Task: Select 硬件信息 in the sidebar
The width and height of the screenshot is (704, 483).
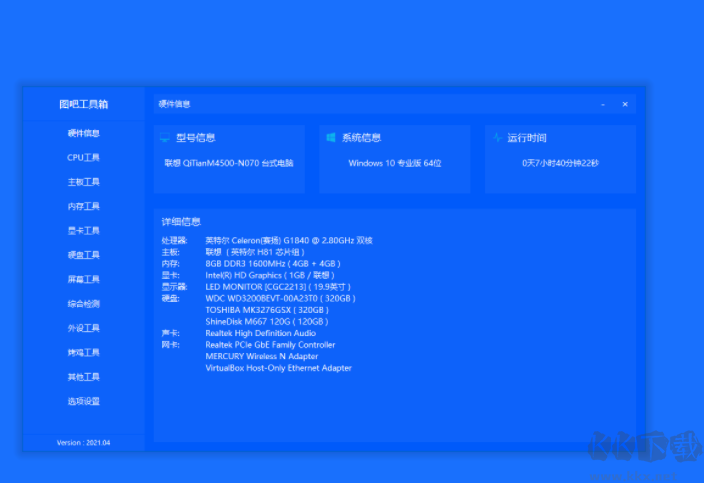Action: pos(83,133)
